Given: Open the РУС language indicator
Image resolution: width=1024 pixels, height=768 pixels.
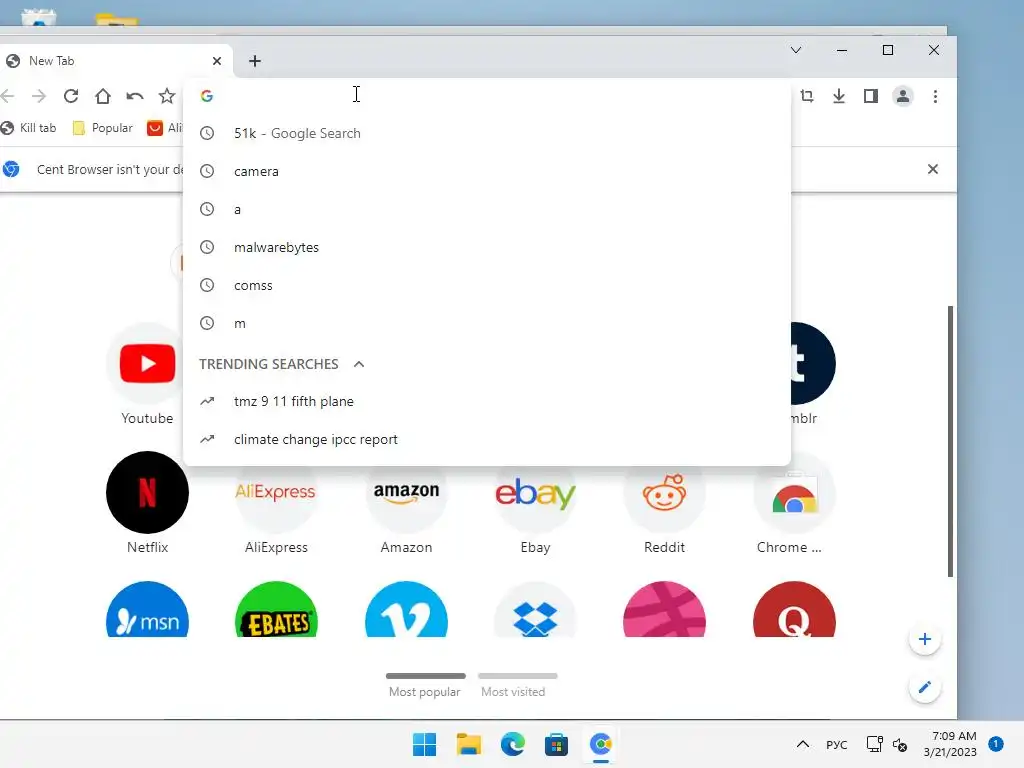Looking at the screenshot, I should (837, 744).
